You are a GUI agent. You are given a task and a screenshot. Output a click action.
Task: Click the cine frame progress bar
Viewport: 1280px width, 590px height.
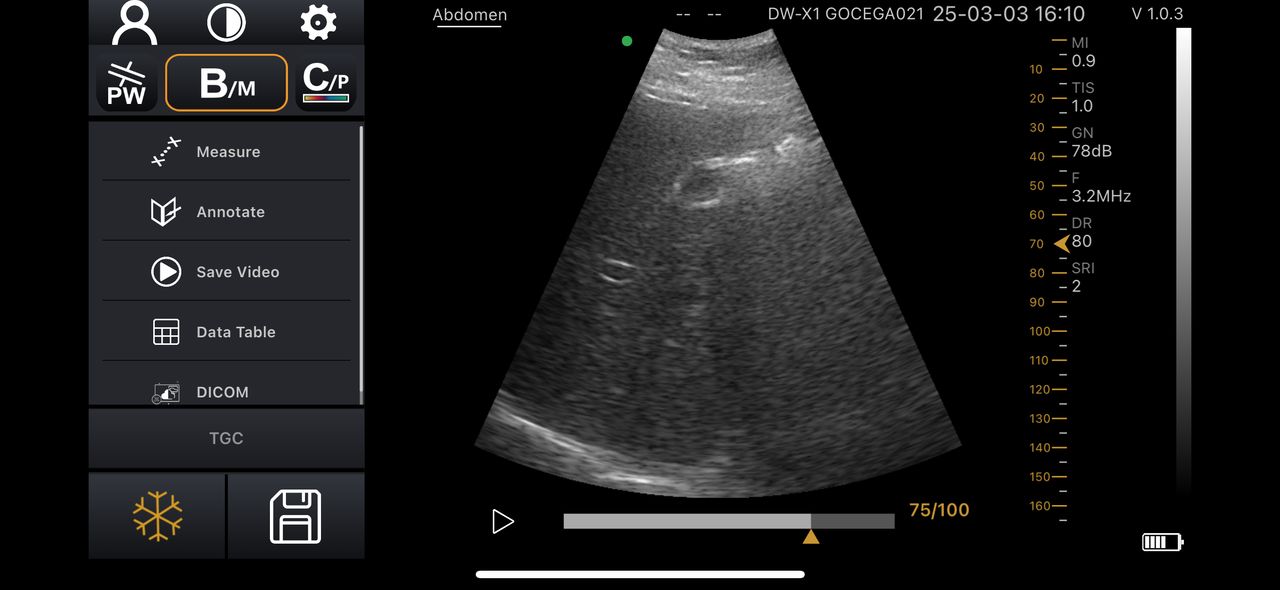click(728, 521)
